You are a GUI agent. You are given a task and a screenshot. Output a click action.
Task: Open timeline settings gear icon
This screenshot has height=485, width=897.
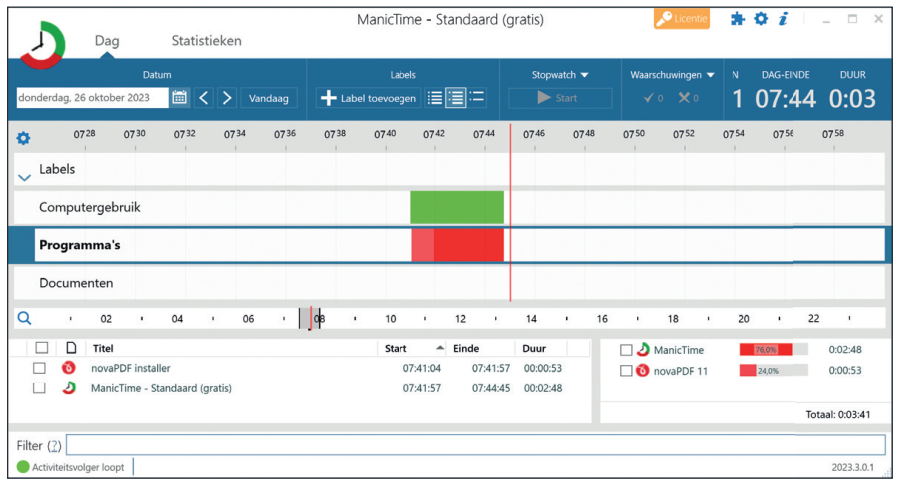(x=23, y=138)
